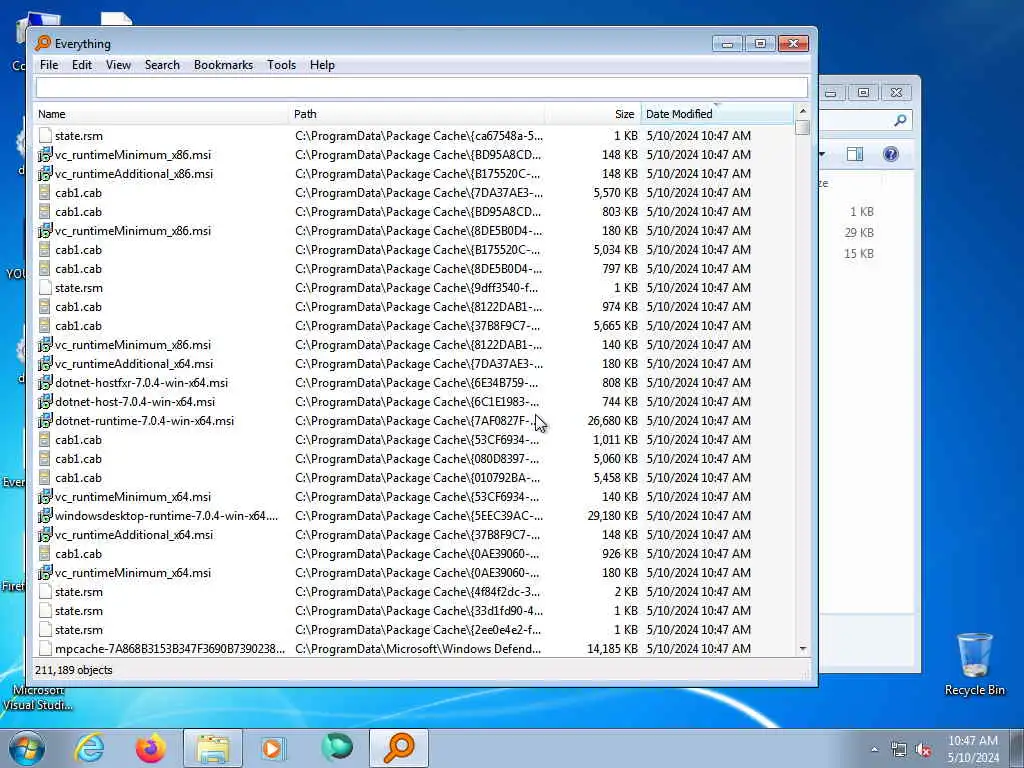The height and width of the screenshot is (768, 1024).
Task: Open the Recycle Bin desktop icon
Action: (974, 664)
